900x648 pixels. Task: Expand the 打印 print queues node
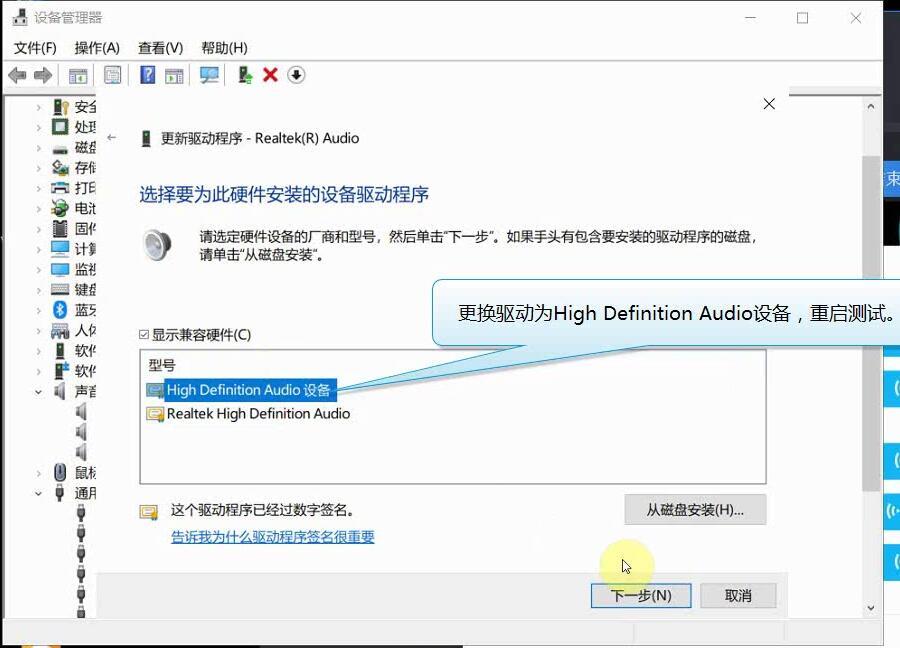point(38,188)
